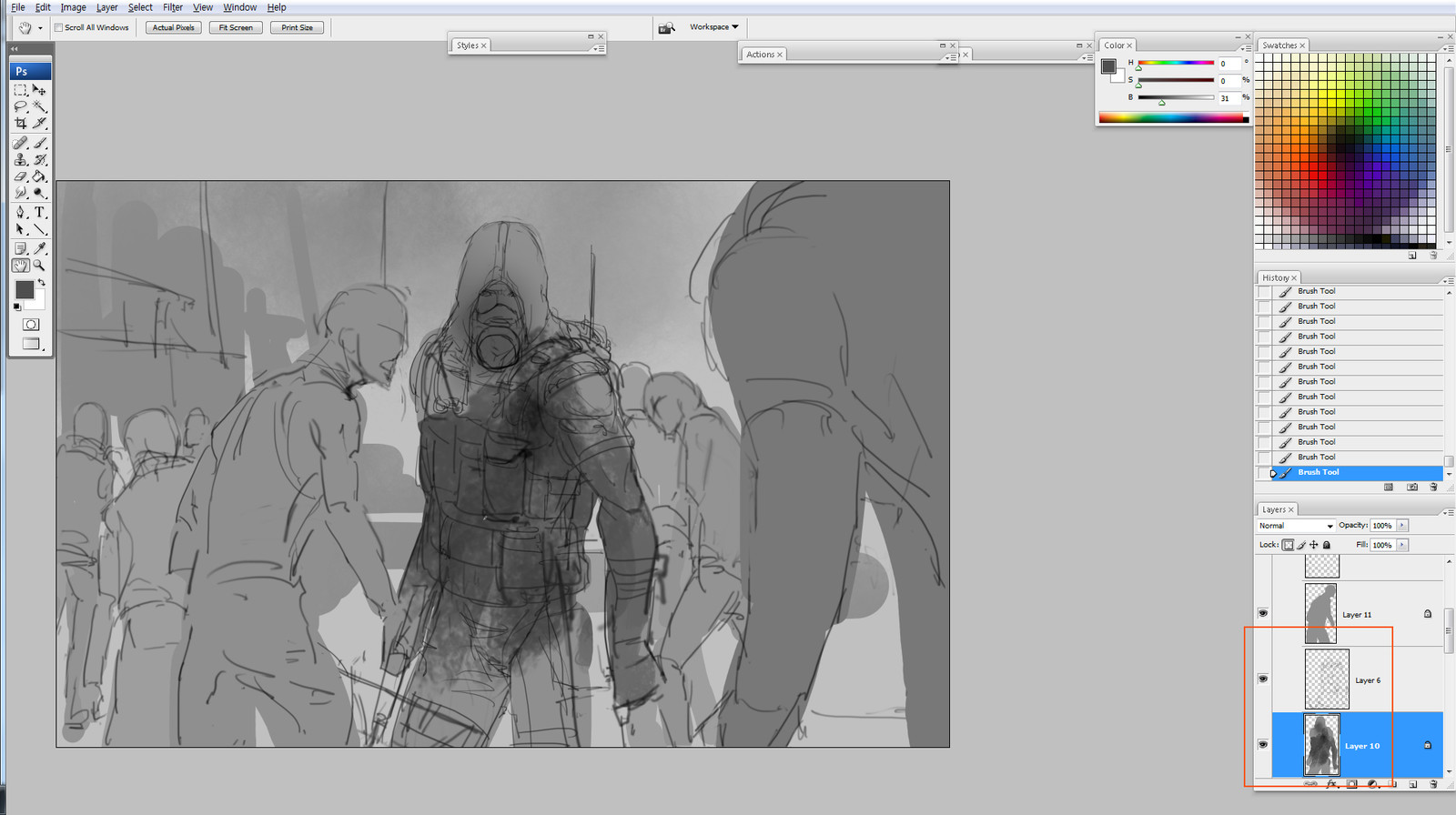
Task: Toggle Quick Mask mode
Action: coord(31,325)
